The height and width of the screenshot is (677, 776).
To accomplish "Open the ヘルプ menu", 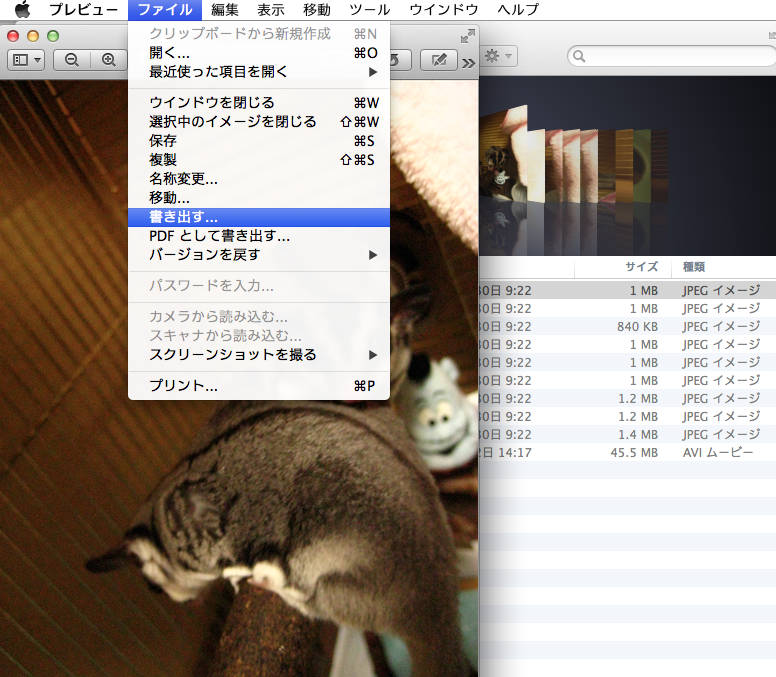I will click(x=518, y=9).
